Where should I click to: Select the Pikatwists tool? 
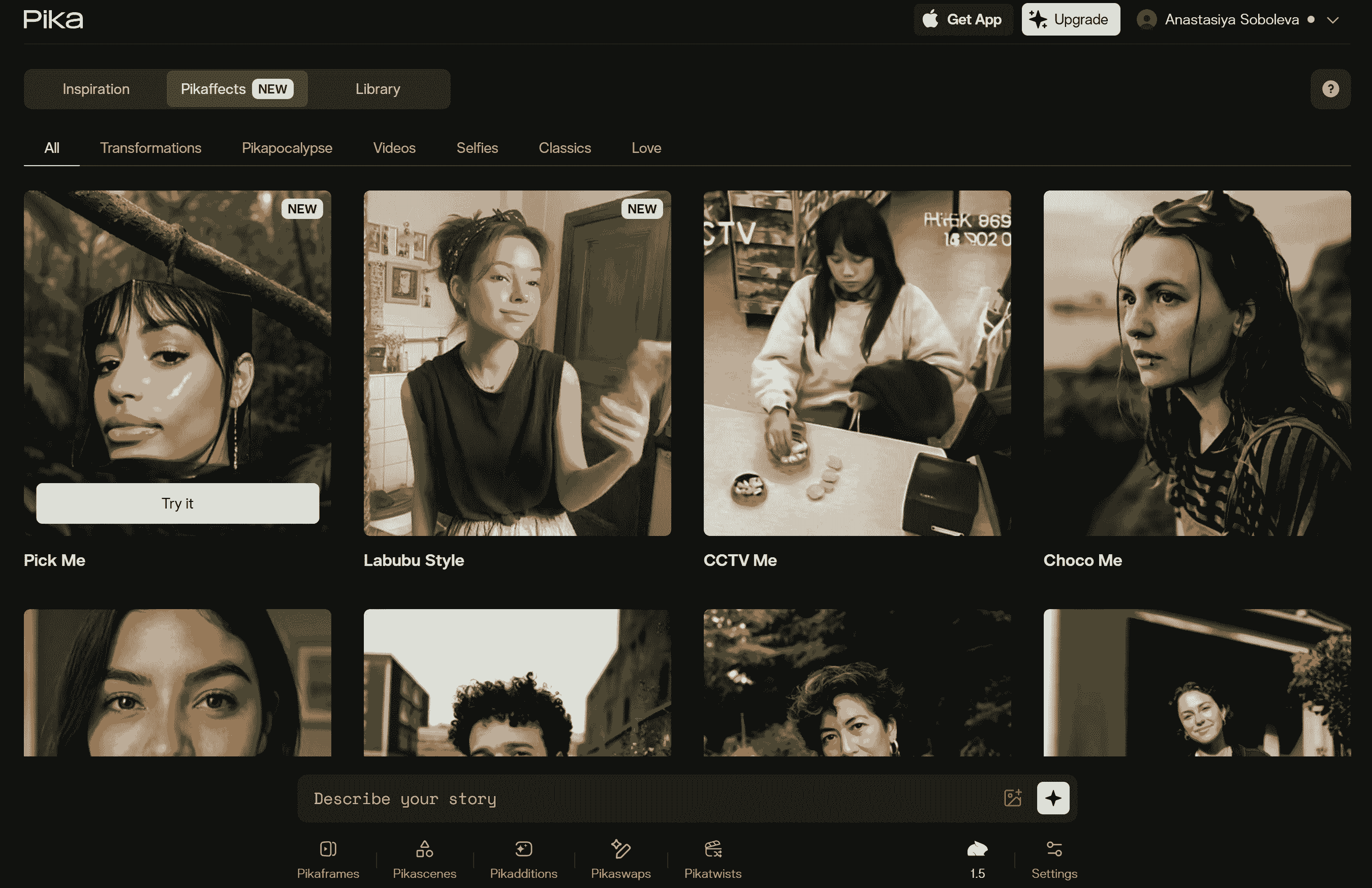pyautogui.click(x=712, y=859)
